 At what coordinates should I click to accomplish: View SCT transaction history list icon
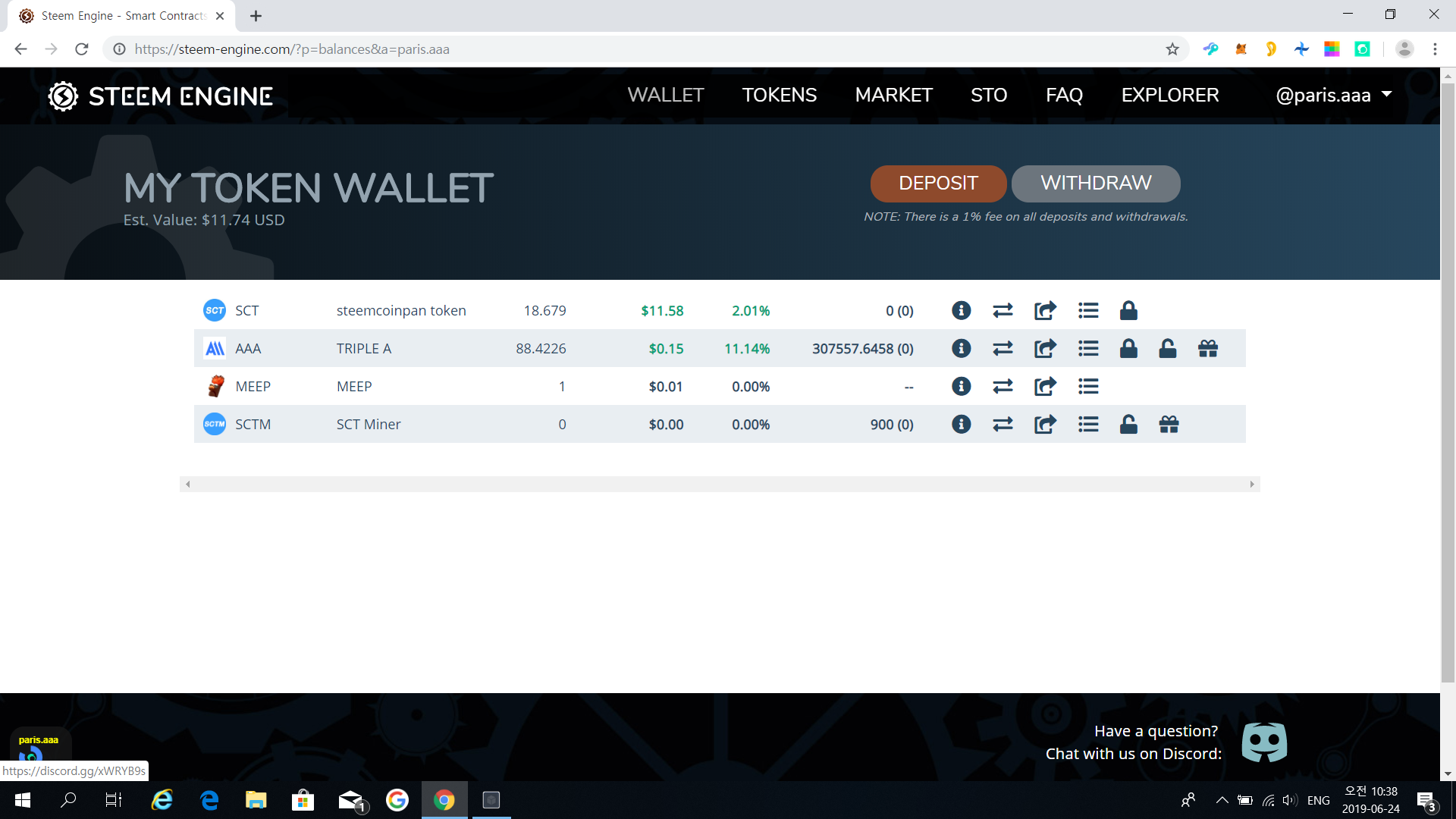(1088, 310)
